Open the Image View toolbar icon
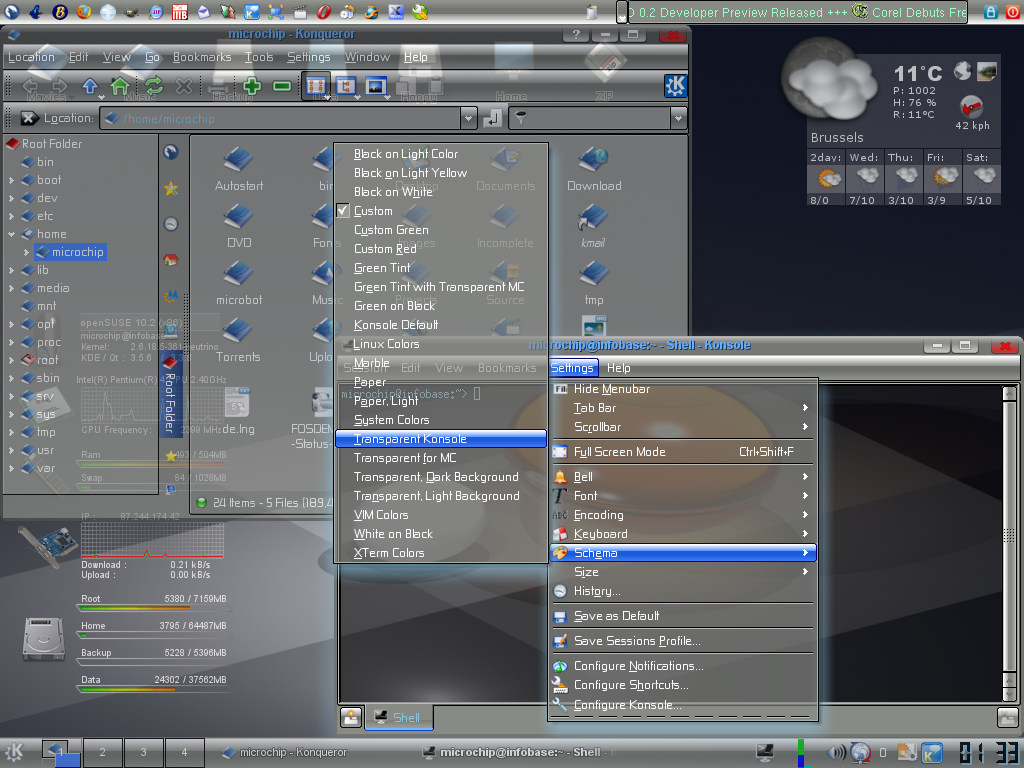The height and width of the screenshot is (768, 1024). [x=376, y=86]
